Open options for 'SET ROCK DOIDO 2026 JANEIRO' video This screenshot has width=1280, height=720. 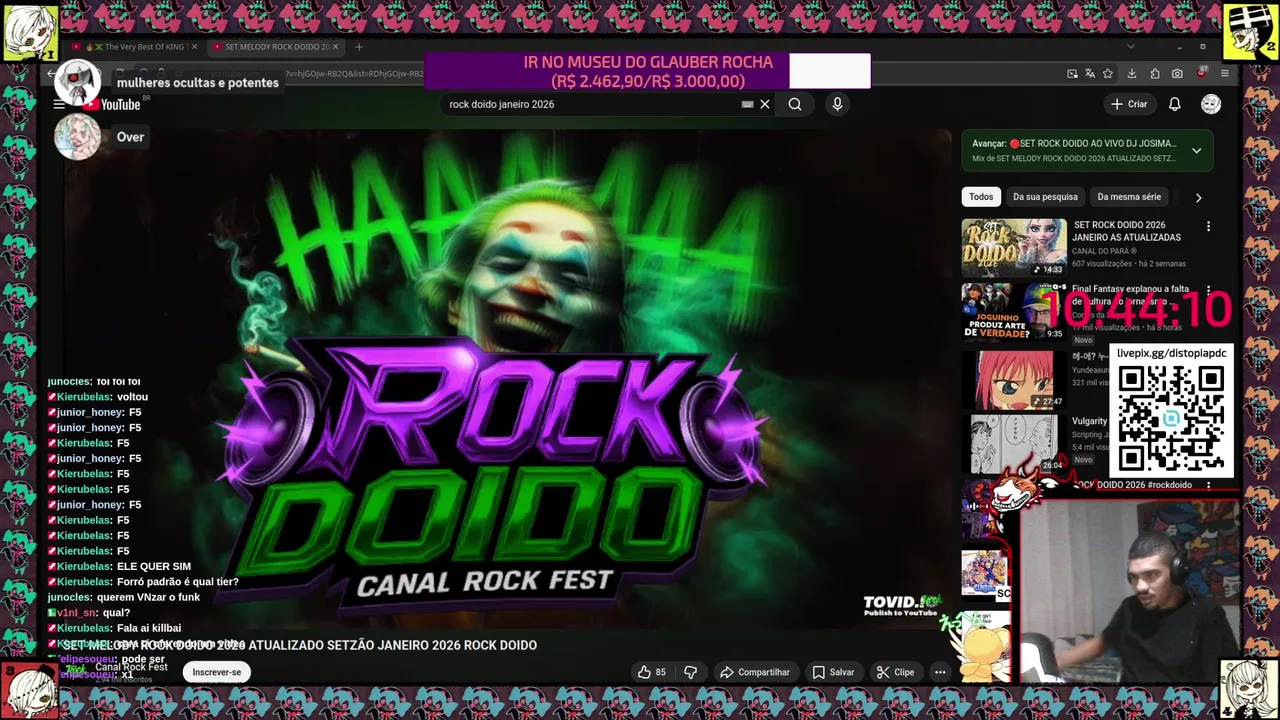click(x=1208, y=227)
